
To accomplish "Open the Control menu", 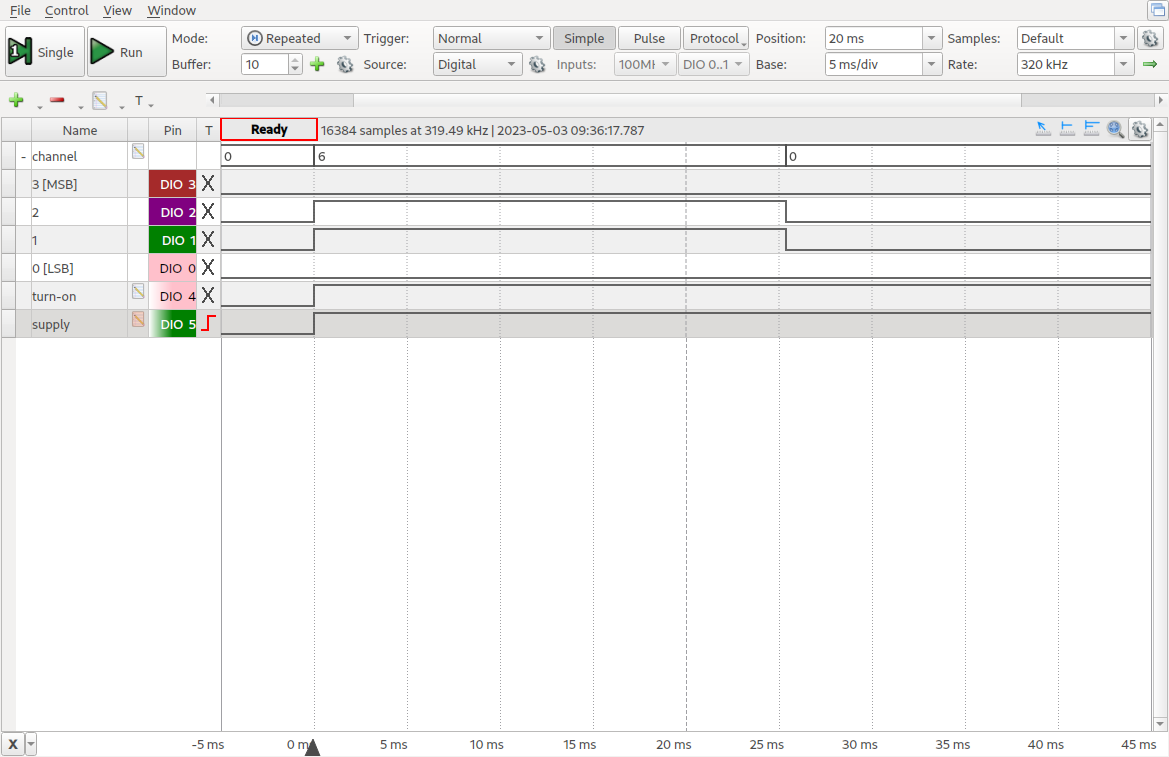I will (67, 10).
